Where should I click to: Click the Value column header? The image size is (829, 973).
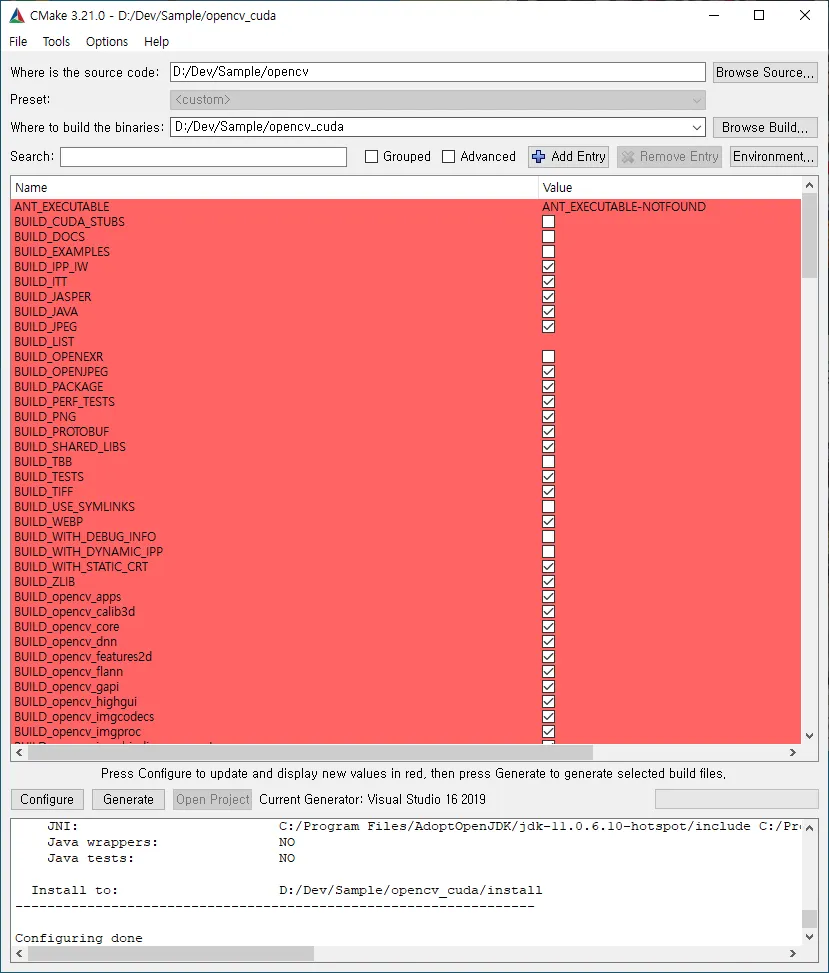point(670,187)
